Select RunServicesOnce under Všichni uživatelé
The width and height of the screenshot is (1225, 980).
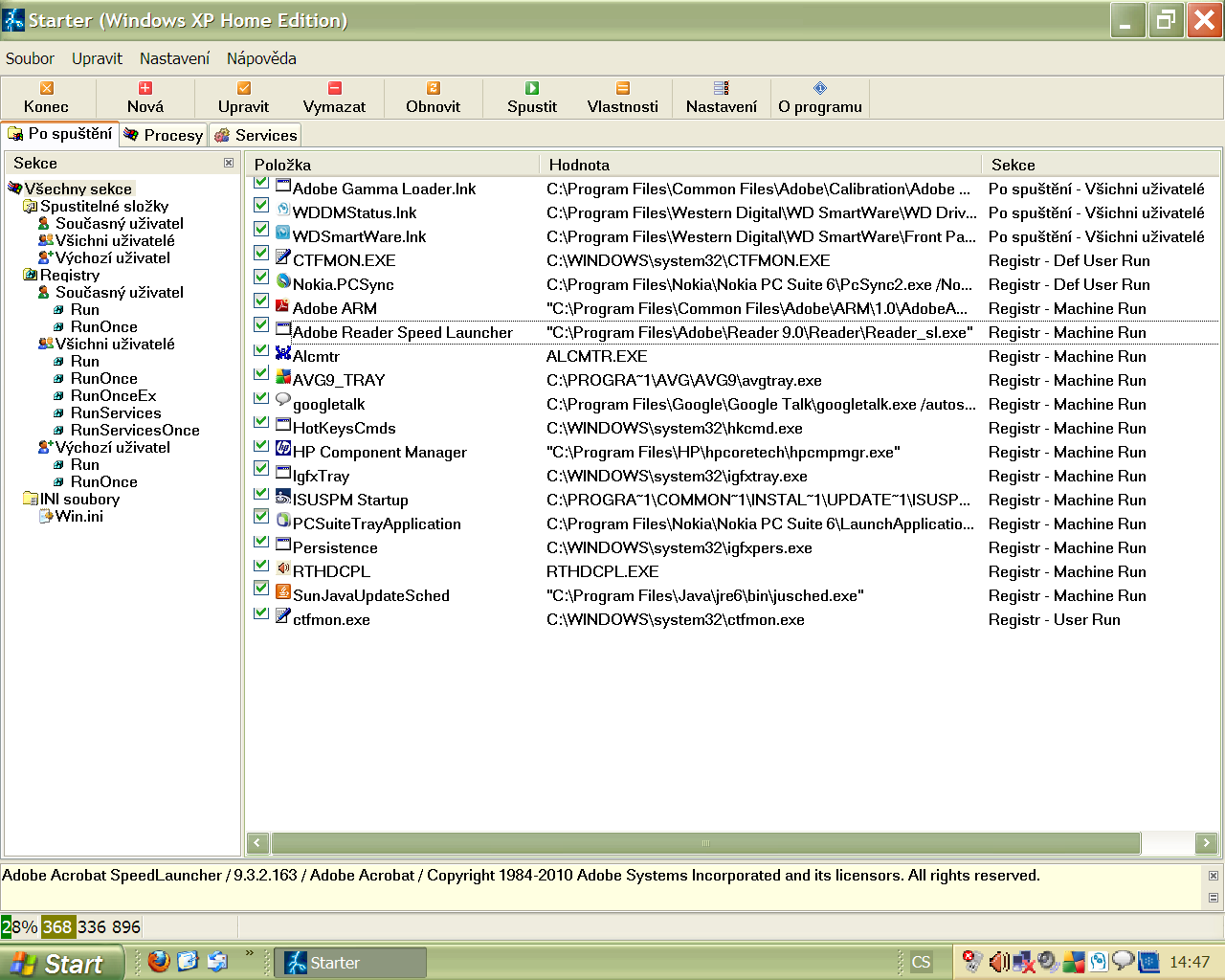135,430
